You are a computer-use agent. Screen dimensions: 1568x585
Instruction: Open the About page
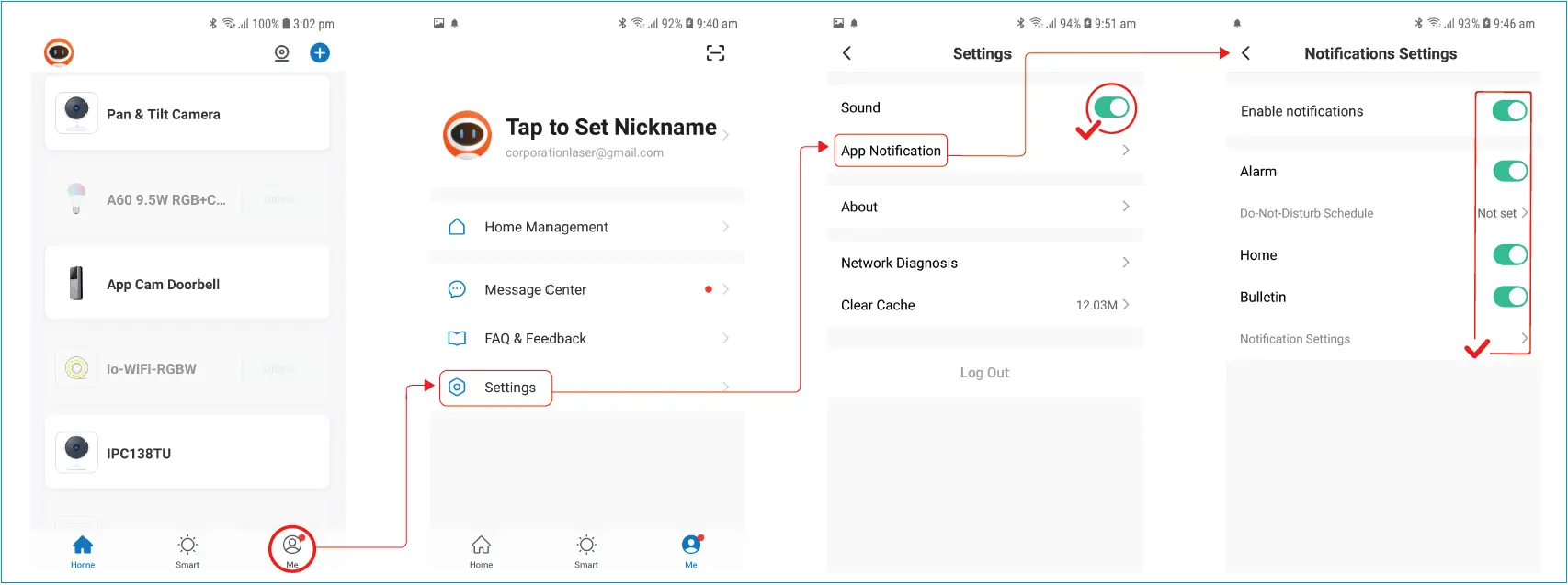coord(985,207)
